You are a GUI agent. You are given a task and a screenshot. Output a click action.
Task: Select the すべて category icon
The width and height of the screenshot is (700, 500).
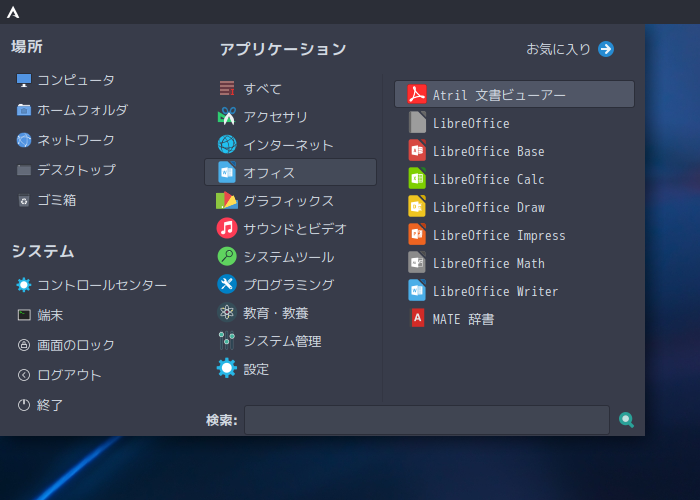tap(227, 88)
